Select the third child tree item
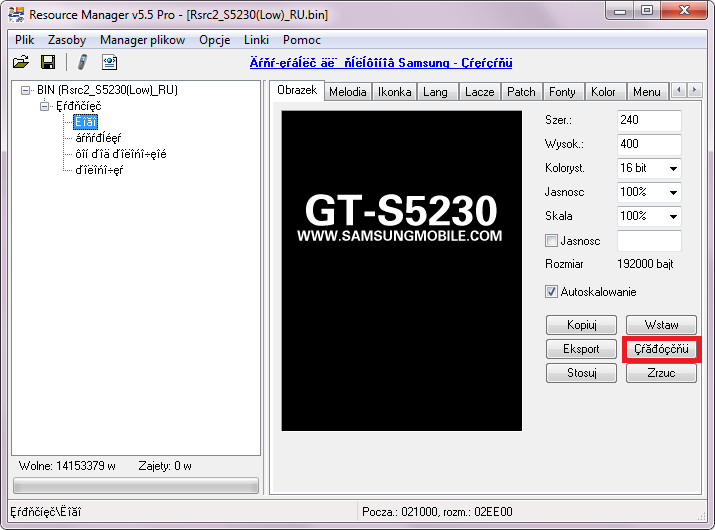Image resolution: width=715 pixels, height=530 pixels. (x=121, y=154)
